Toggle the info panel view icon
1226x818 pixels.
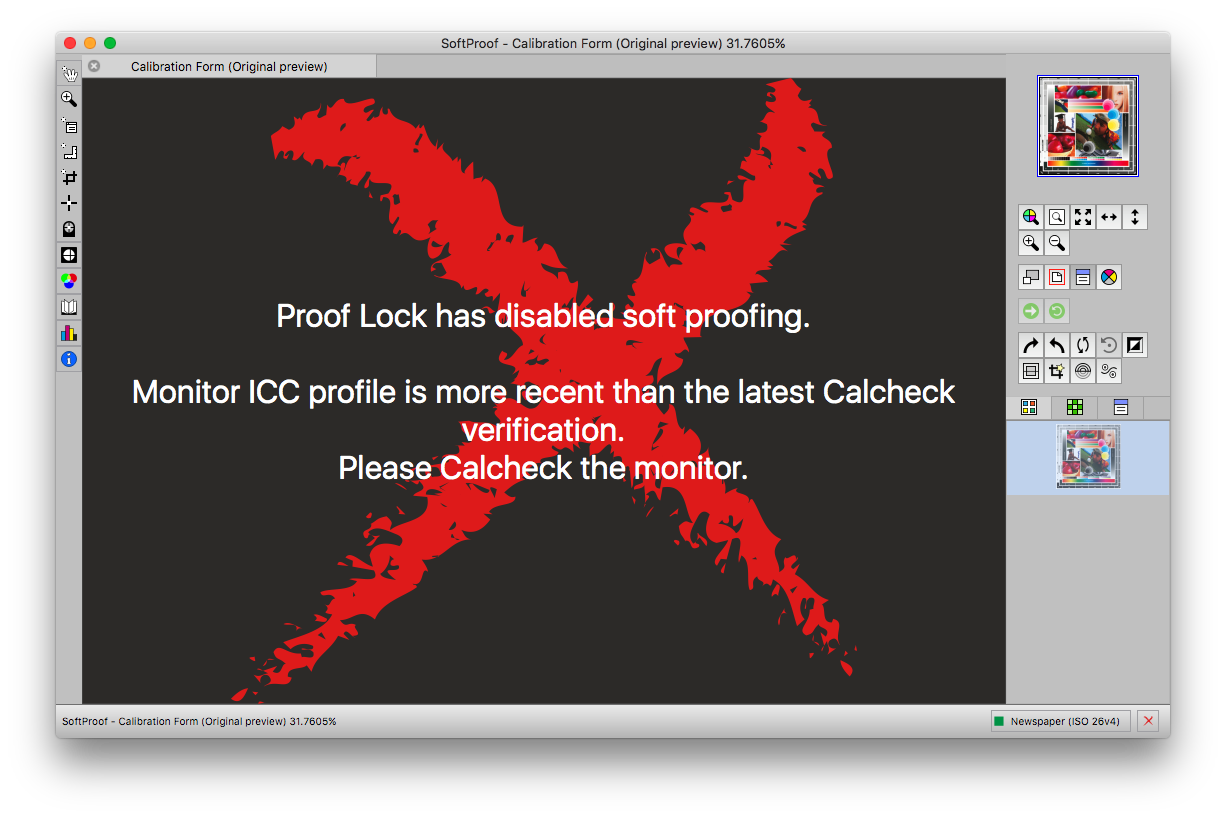(1083, 278)
